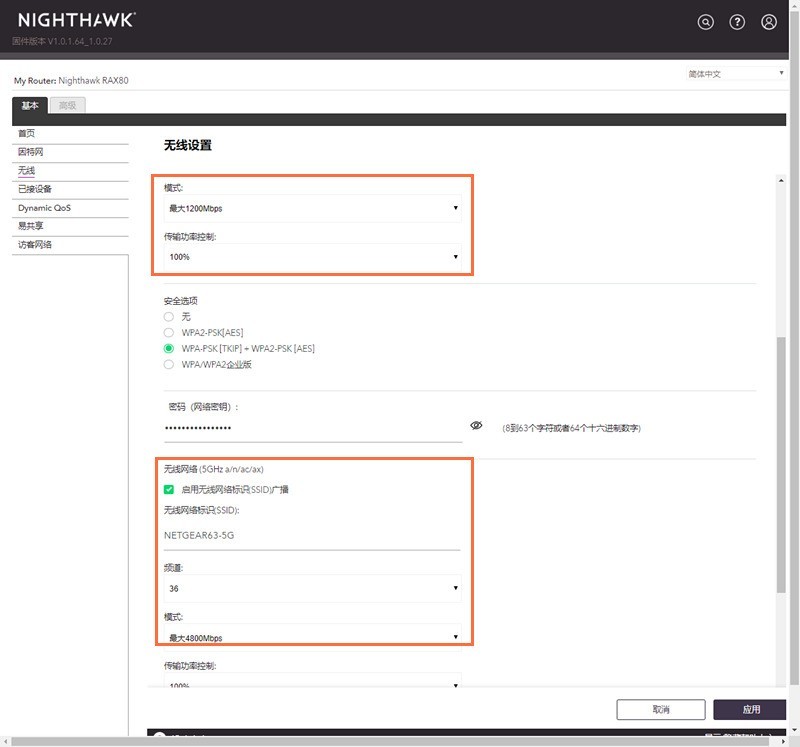Open the 频道 36 channel dropdown
The width and height of the screenshot is (800, 747).
[313, 588]
